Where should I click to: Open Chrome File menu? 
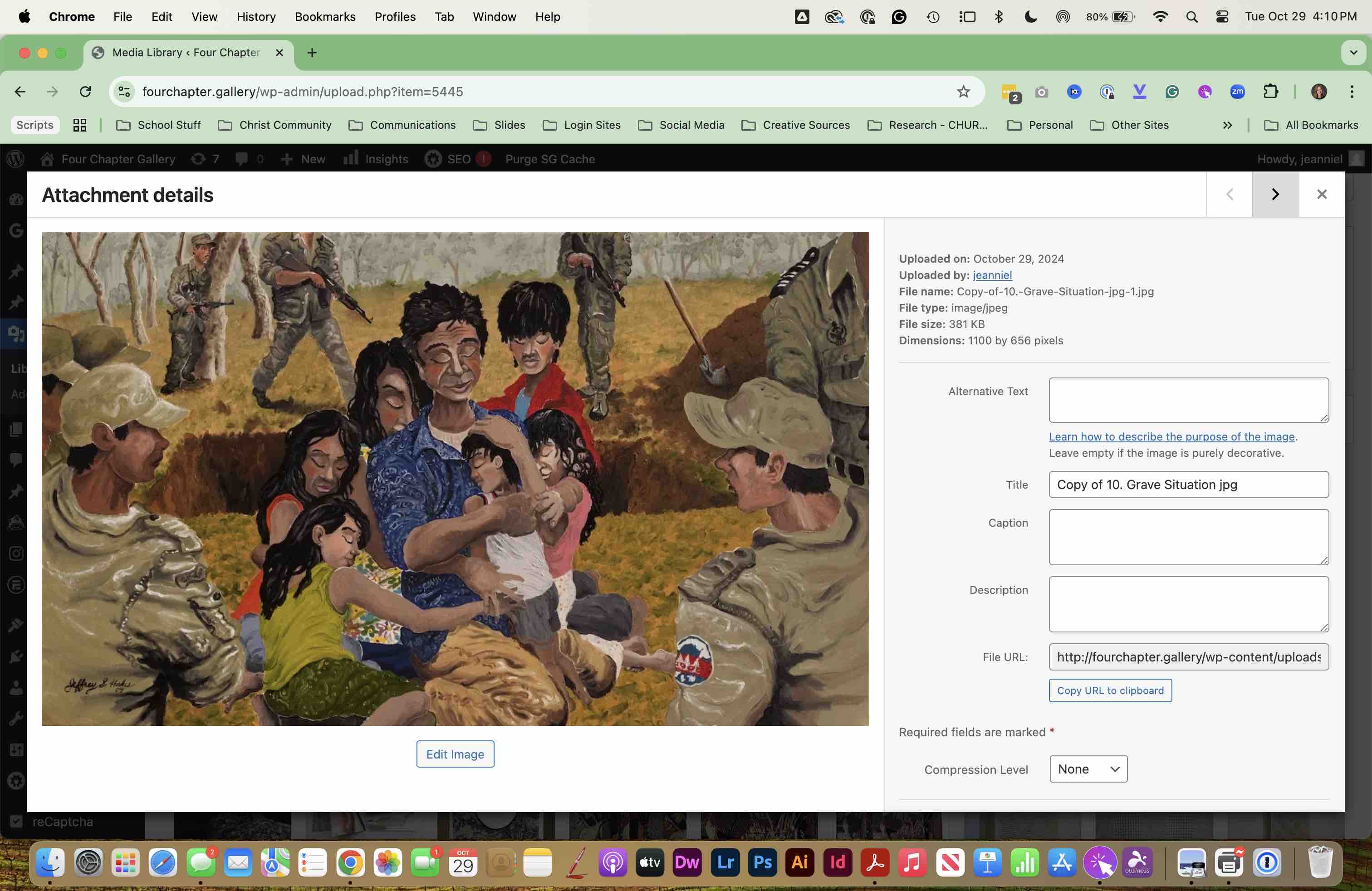tap(123, 17)
